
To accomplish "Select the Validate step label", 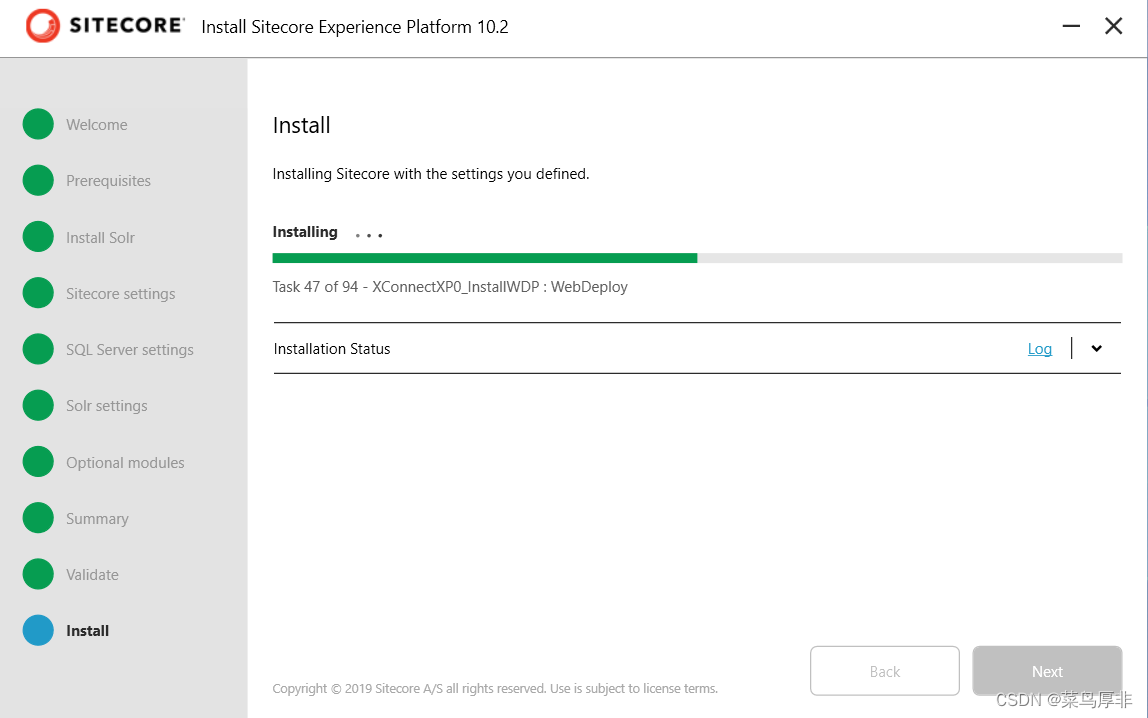I will tap(92, 575).
